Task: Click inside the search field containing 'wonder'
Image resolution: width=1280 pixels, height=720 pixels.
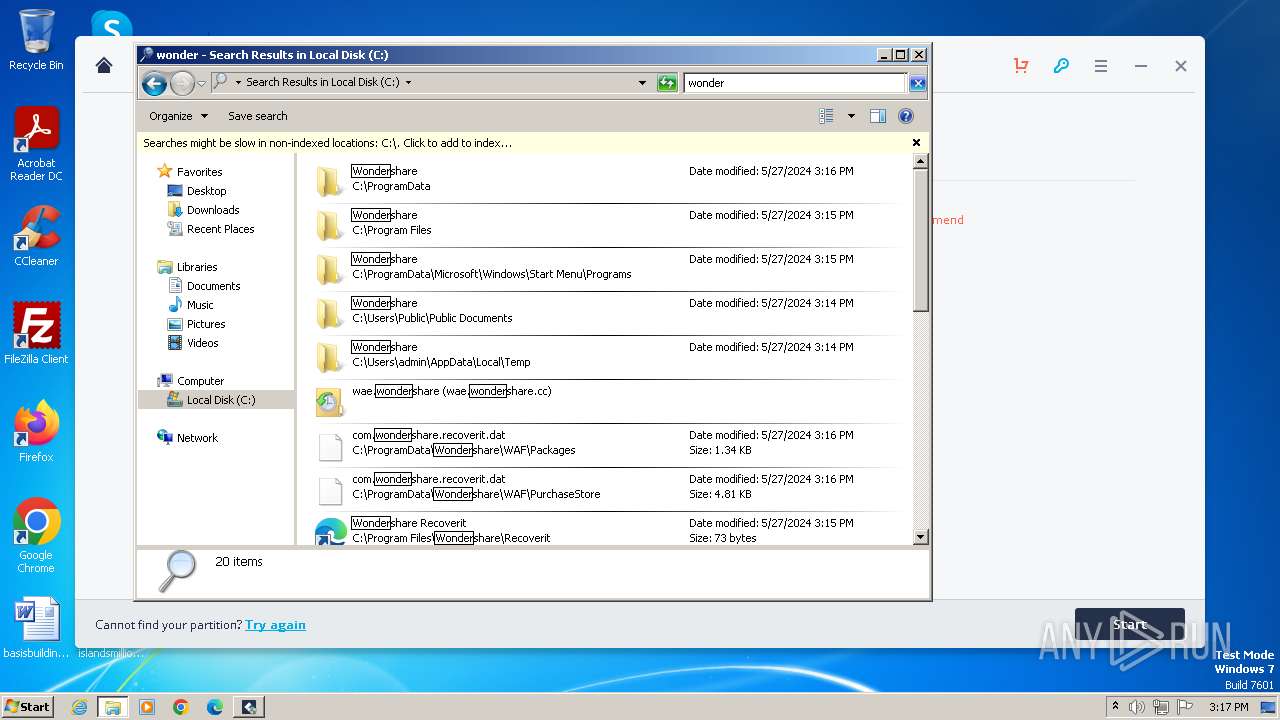Action: [x=795, y=83]
